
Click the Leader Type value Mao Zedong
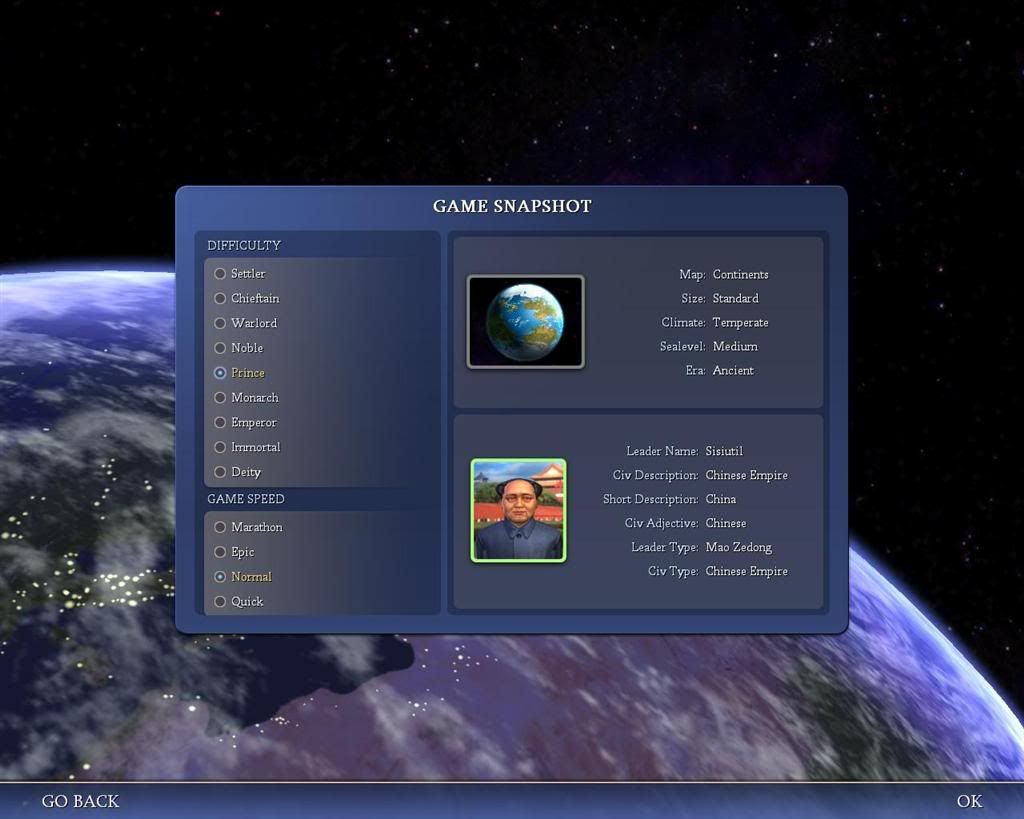click(x=739, y=547)
